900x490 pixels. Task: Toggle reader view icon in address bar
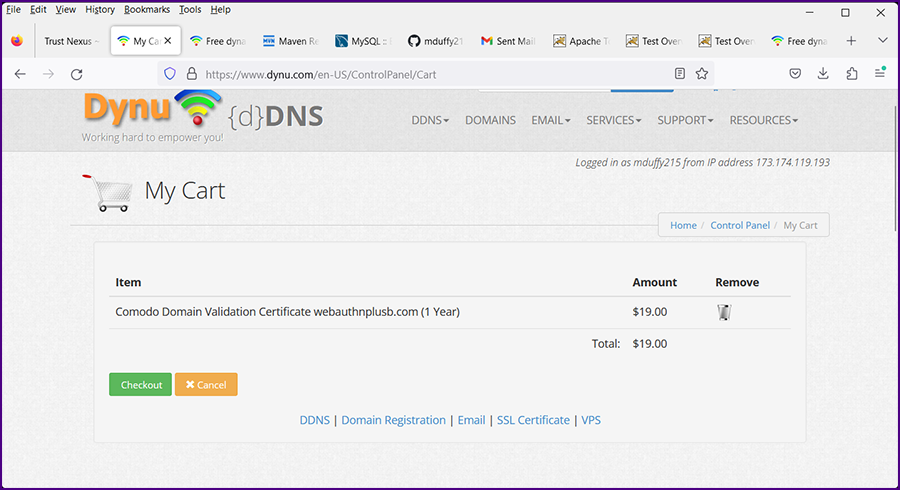(x=680, y=74)
